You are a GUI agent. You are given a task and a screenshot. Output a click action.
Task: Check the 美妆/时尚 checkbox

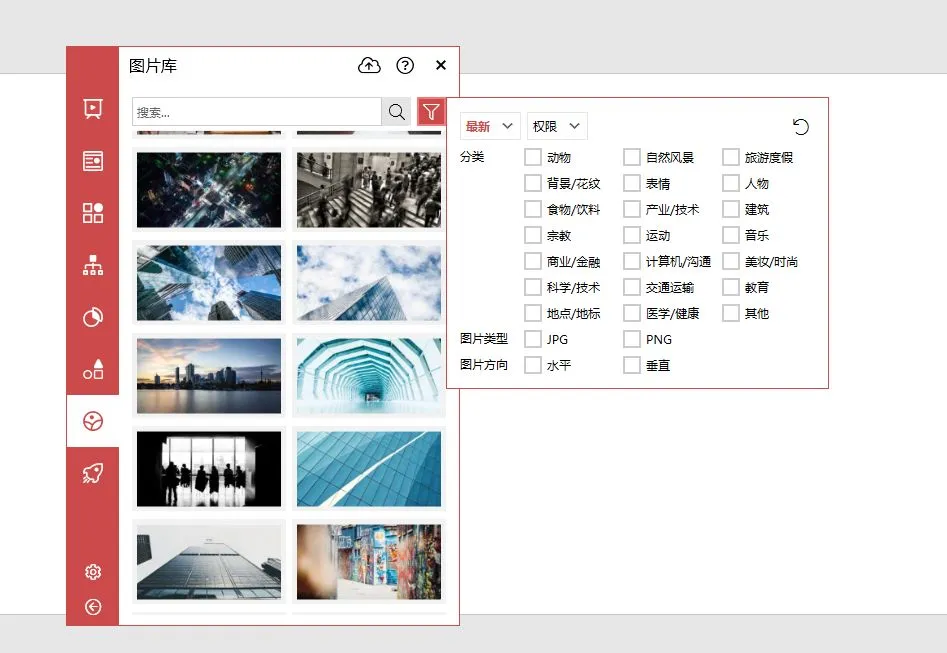731,261
